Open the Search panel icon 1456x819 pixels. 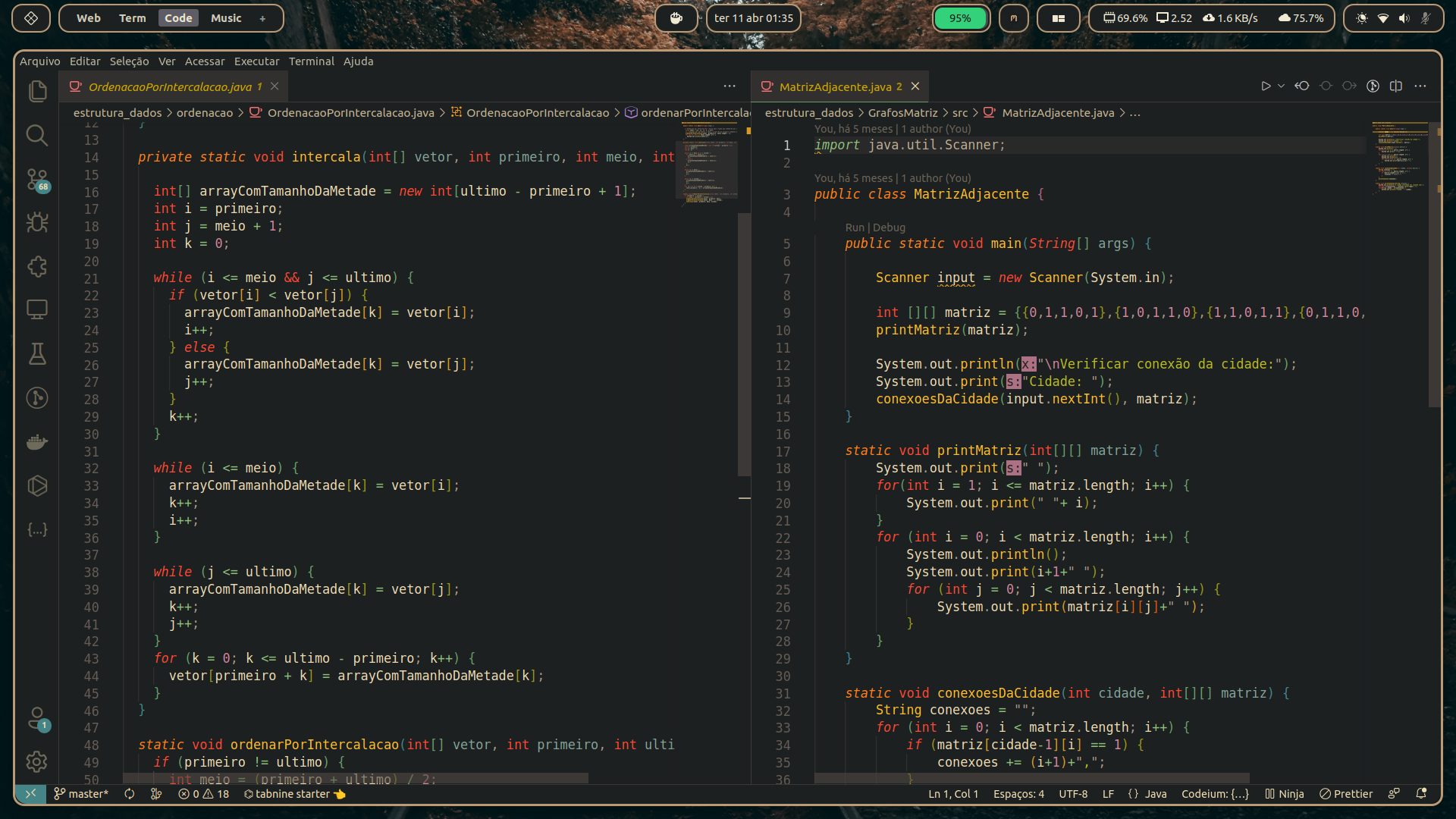(37, 136)
